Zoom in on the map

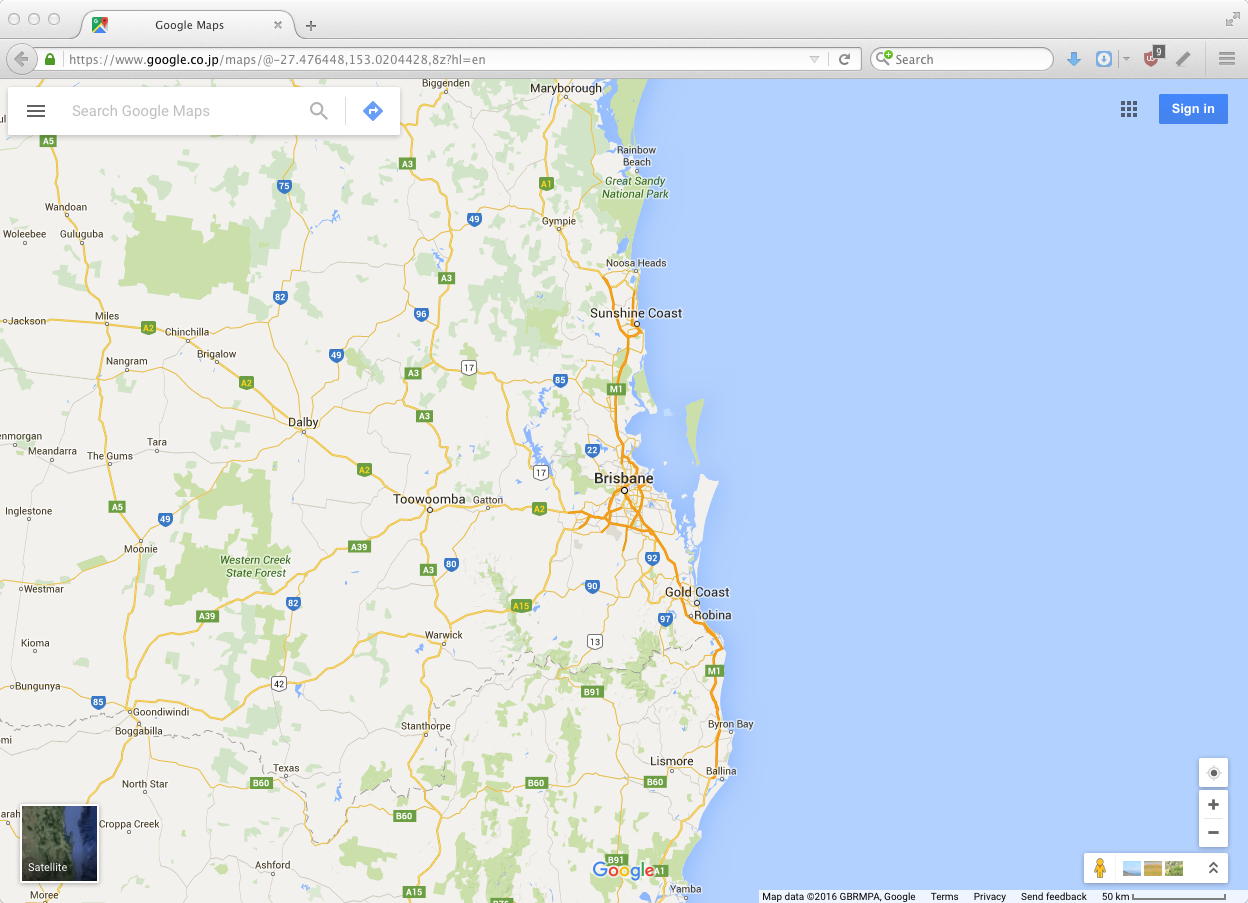click(x=1214, y=805)
